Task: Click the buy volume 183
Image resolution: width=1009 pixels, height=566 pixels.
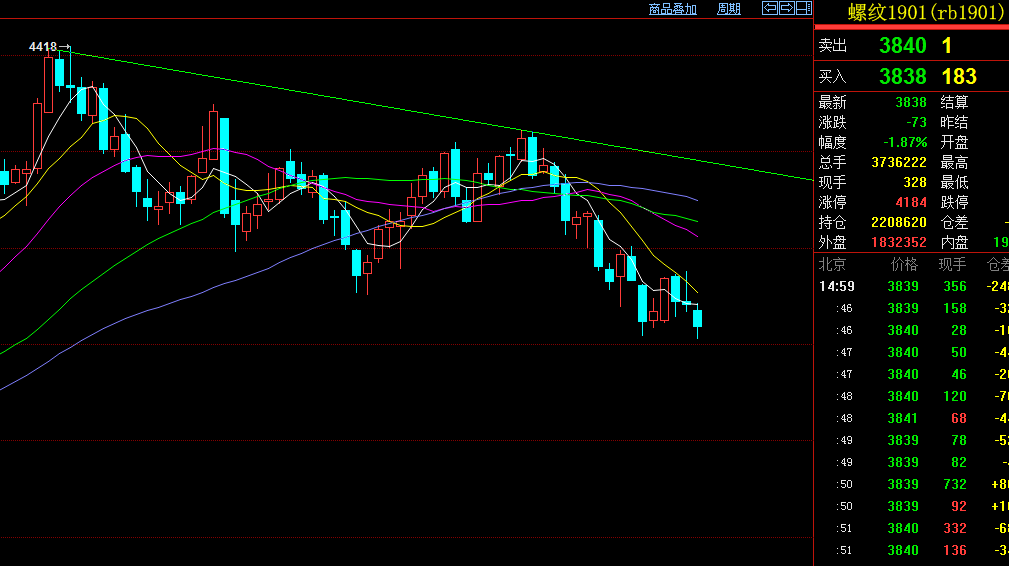Action: click(959, 77)
